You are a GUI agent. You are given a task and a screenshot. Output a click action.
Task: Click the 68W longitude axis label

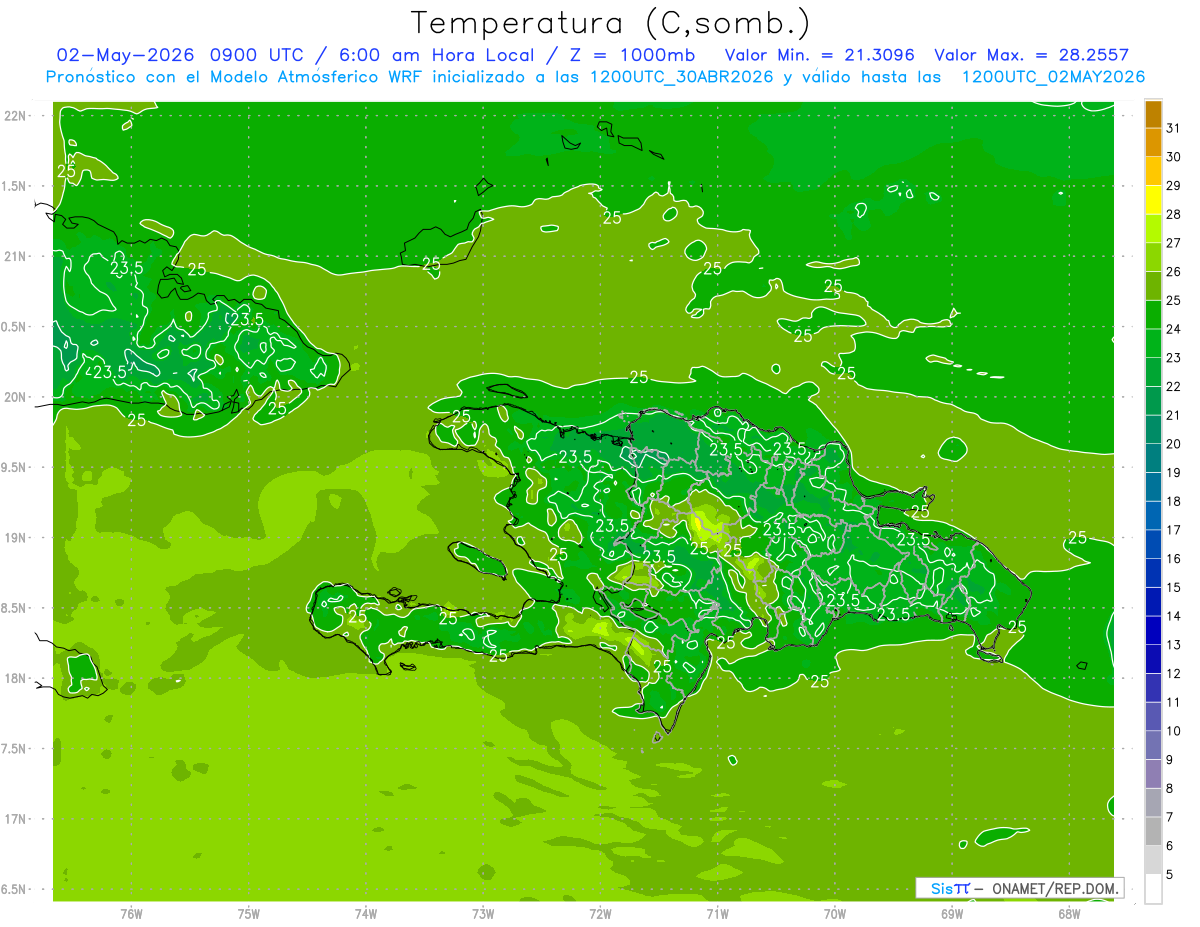point(1068,914)
